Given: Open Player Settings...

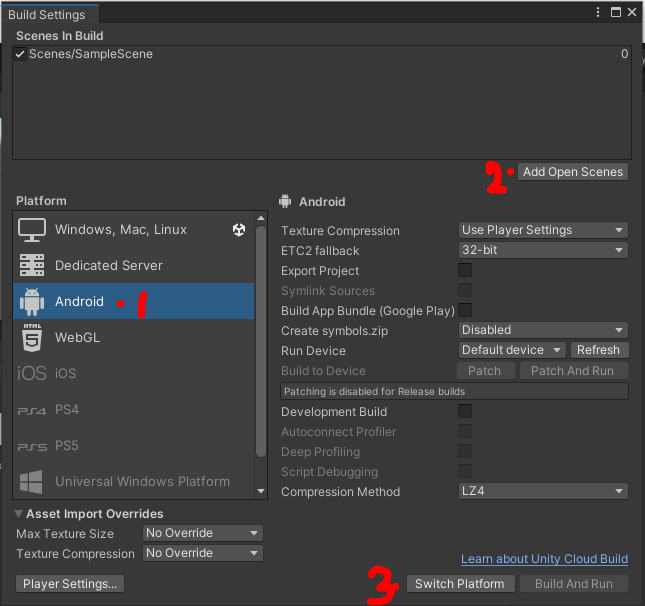Looking at the screenshot, I should (x=70, y=584).
